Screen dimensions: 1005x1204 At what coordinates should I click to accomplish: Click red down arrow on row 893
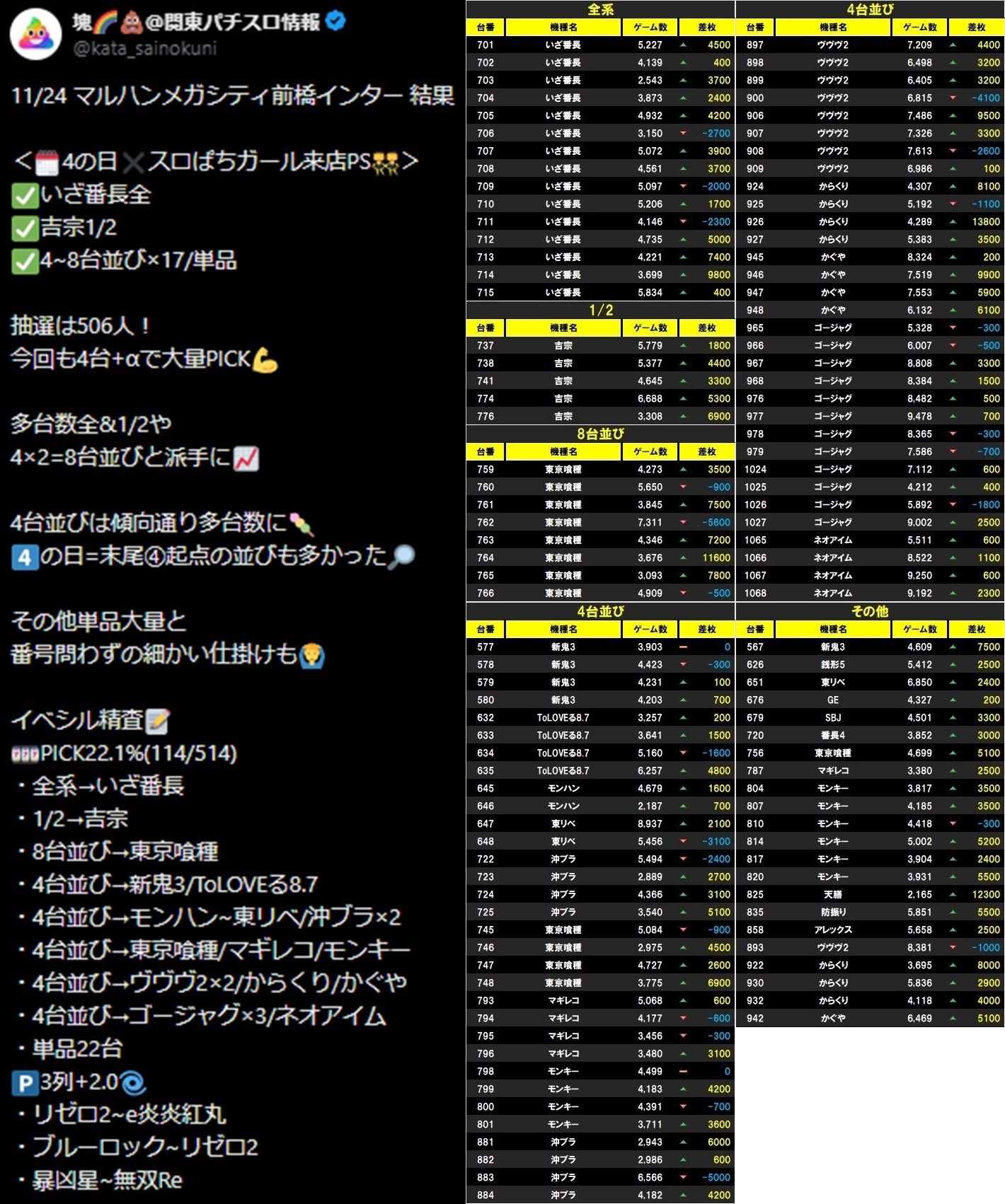(x=953, y=947)
